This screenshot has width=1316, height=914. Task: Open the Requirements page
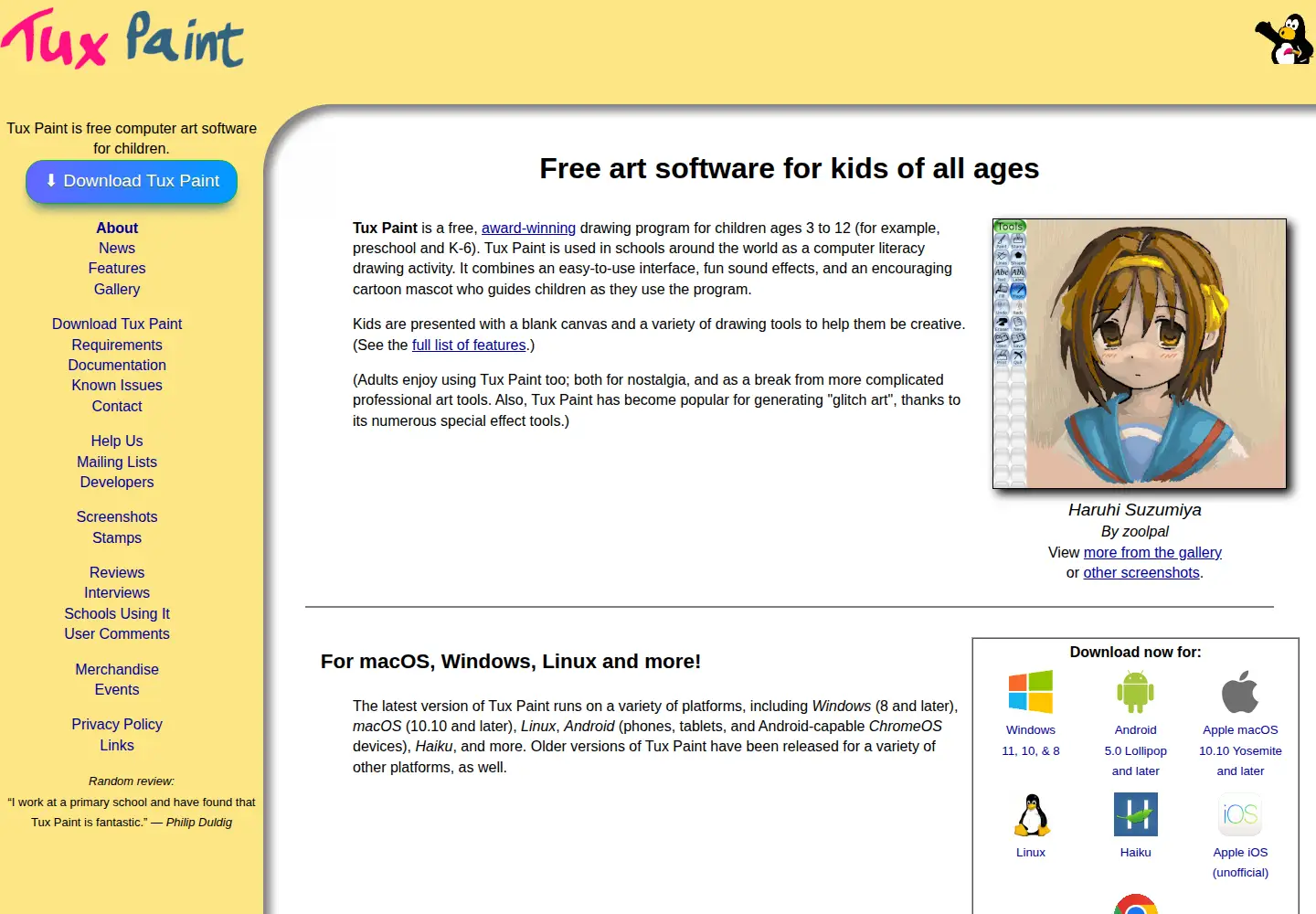[117, 345]
